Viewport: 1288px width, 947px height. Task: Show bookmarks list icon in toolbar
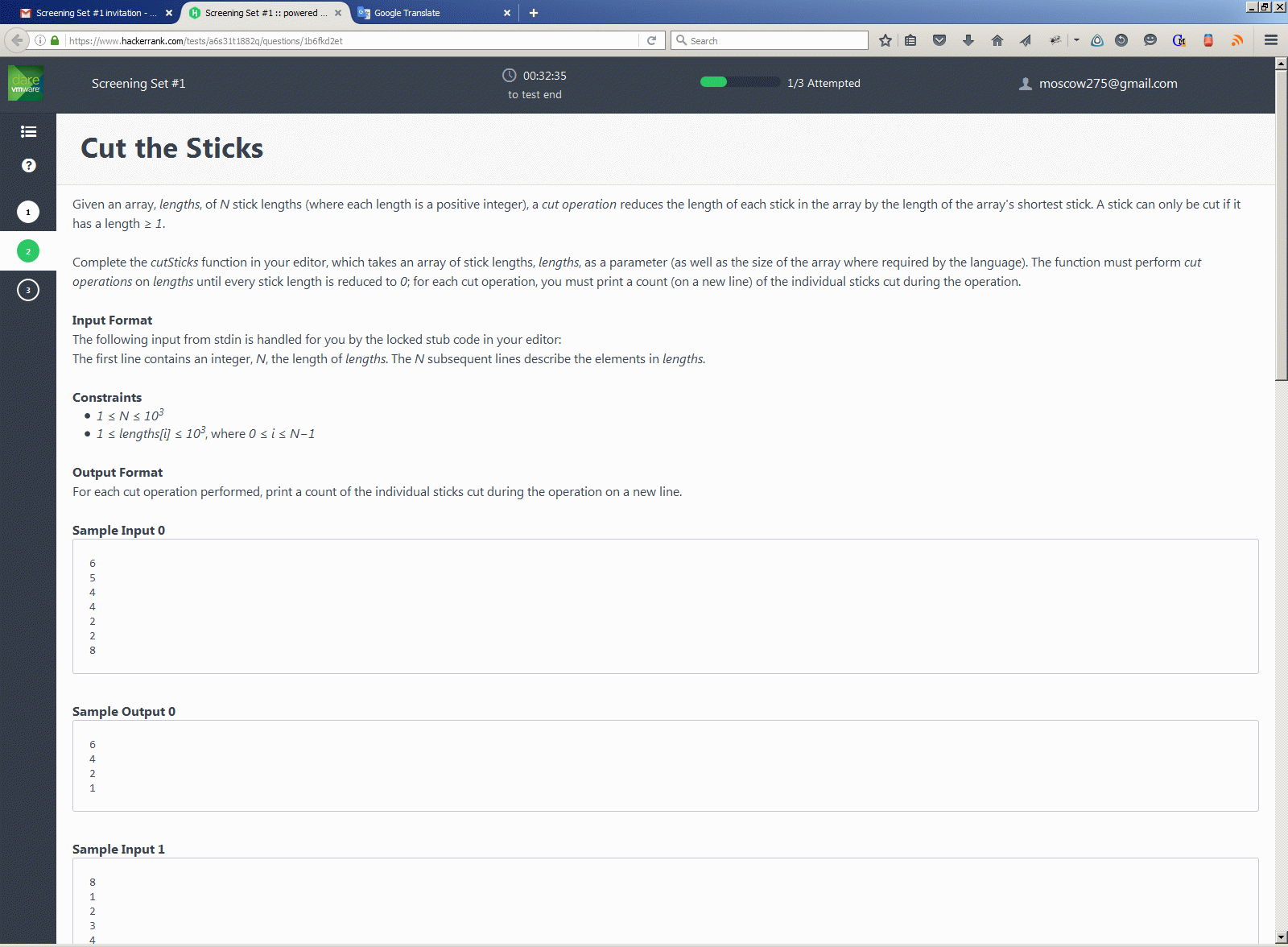click(910, 40)
